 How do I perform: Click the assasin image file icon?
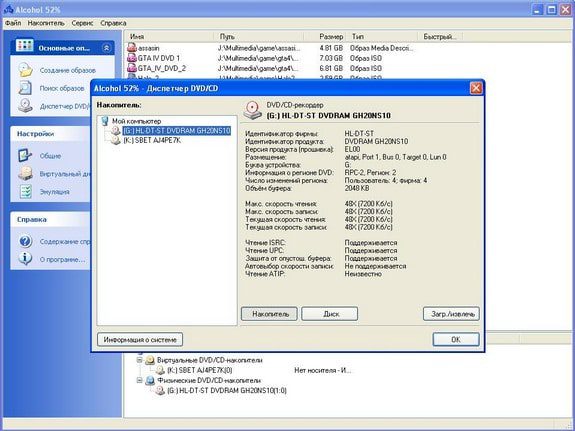(x=132, y=48)
